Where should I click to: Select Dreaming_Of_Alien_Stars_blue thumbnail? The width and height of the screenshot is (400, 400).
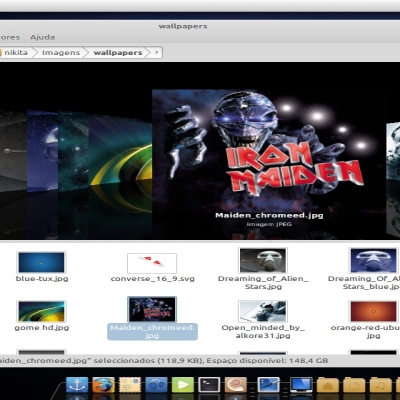(373, 260)
